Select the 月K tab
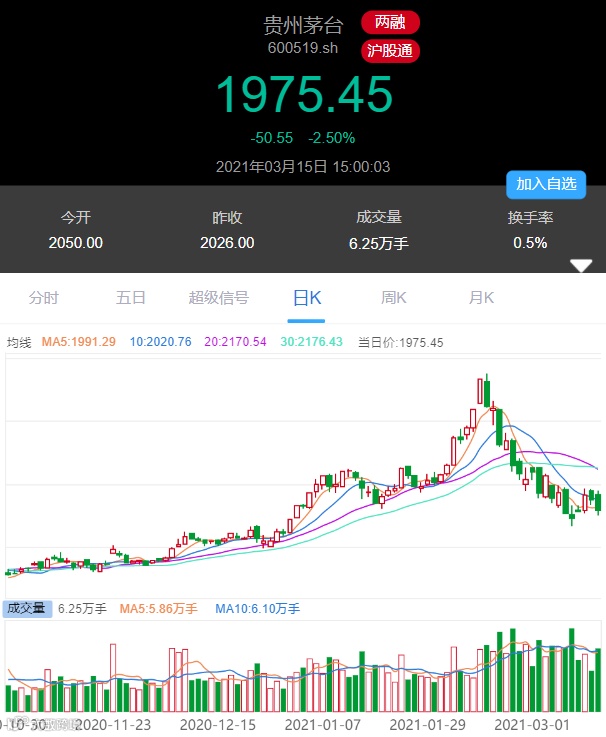This screenshot has width=606, height=737. [481, 298]
